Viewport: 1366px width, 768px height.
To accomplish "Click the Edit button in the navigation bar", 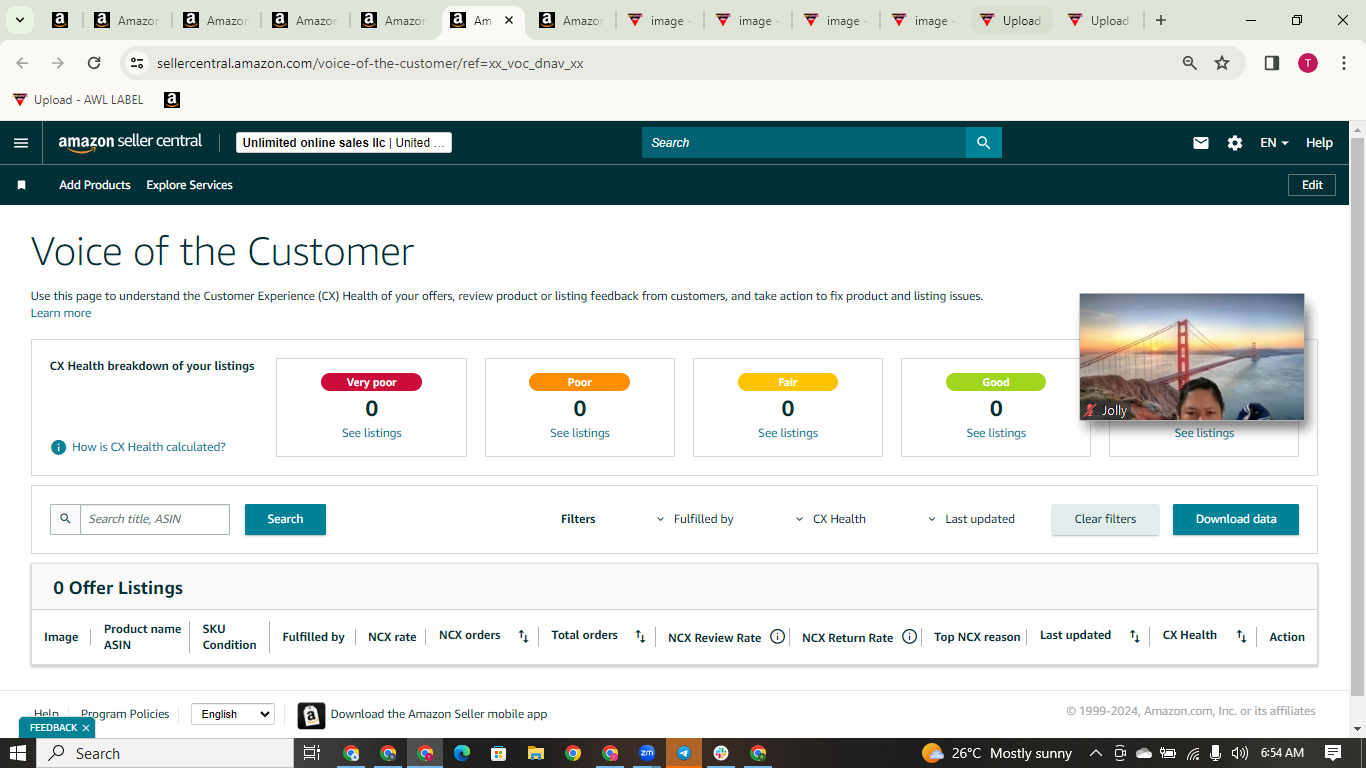I will [x=1312, y=185].
